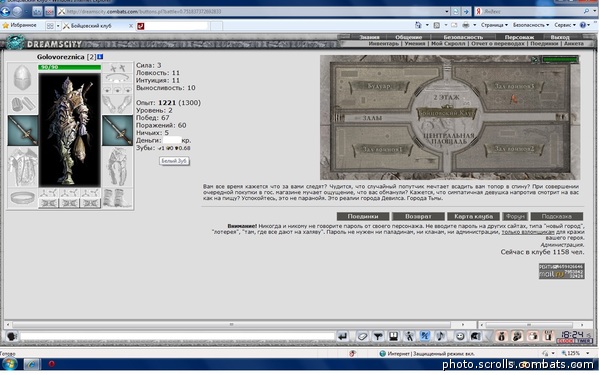
Task: Open the Избранное favorites button
Action: coord(20,25)
